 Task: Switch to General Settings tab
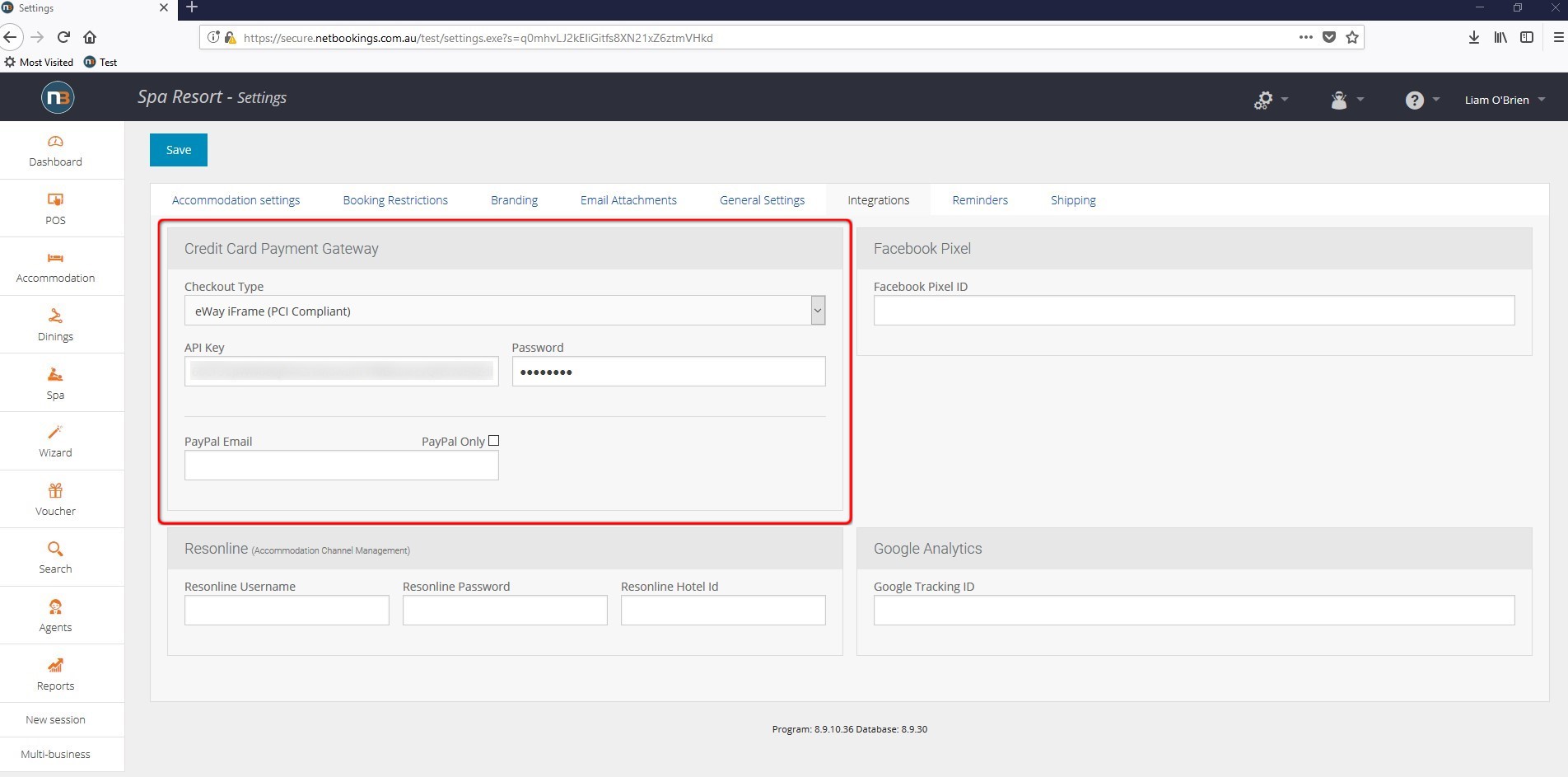762,200
